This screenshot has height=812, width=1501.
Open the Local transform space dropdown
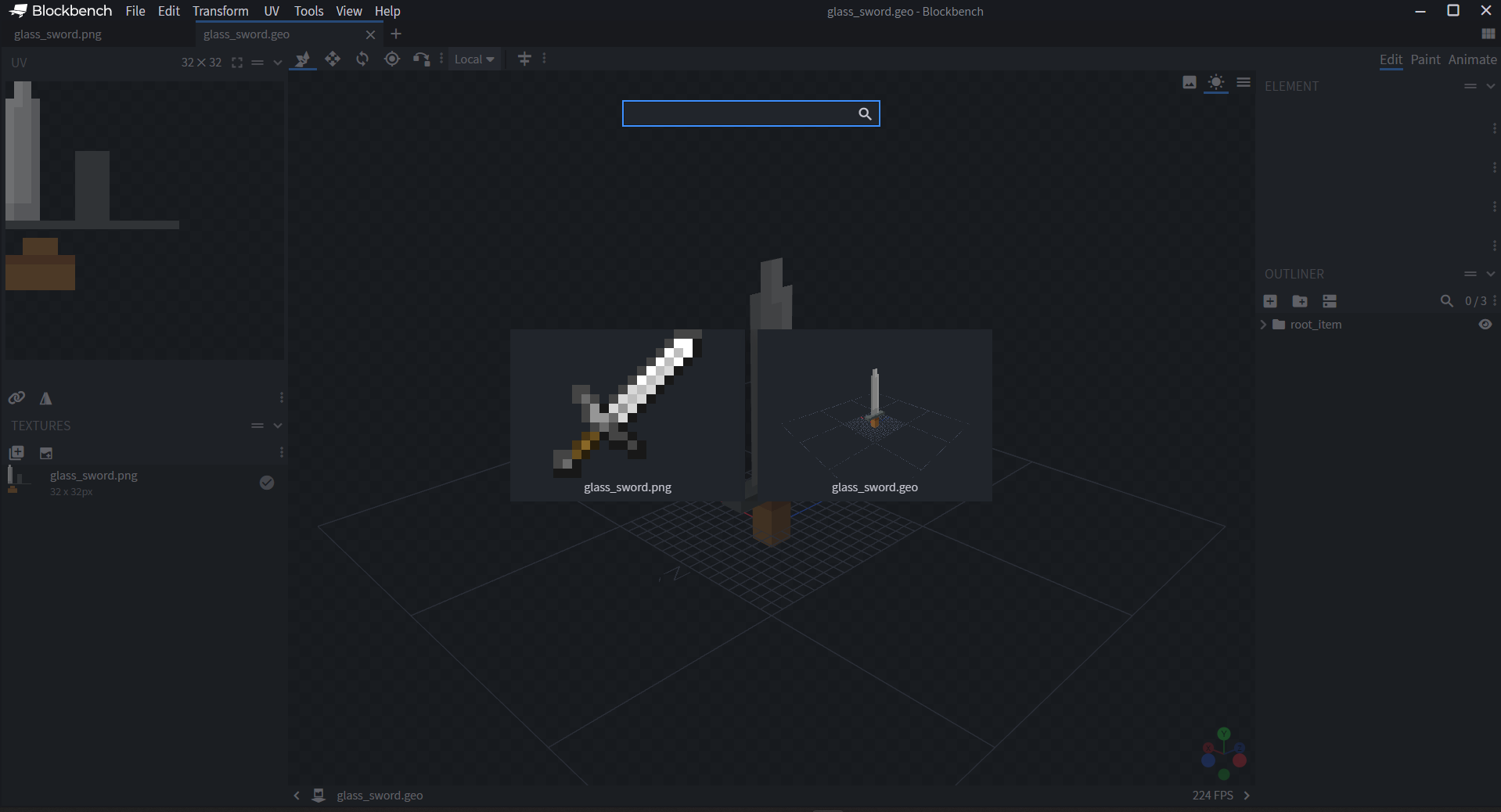pos(474,59)
